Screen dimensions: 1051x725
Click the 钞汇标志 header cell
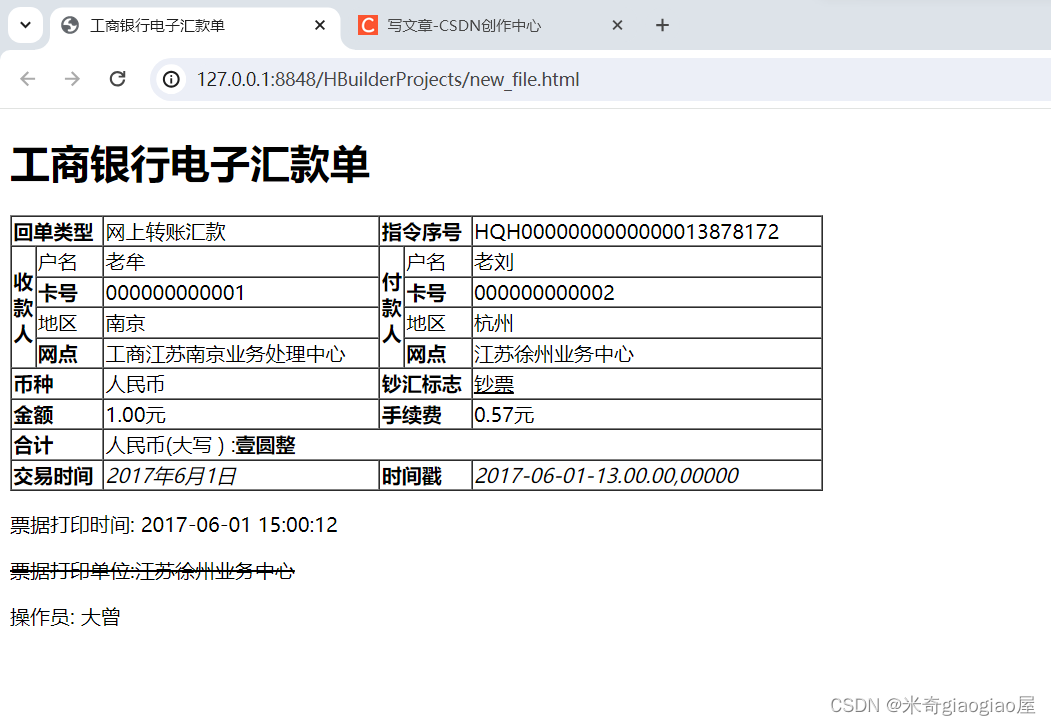coord(426,384)
